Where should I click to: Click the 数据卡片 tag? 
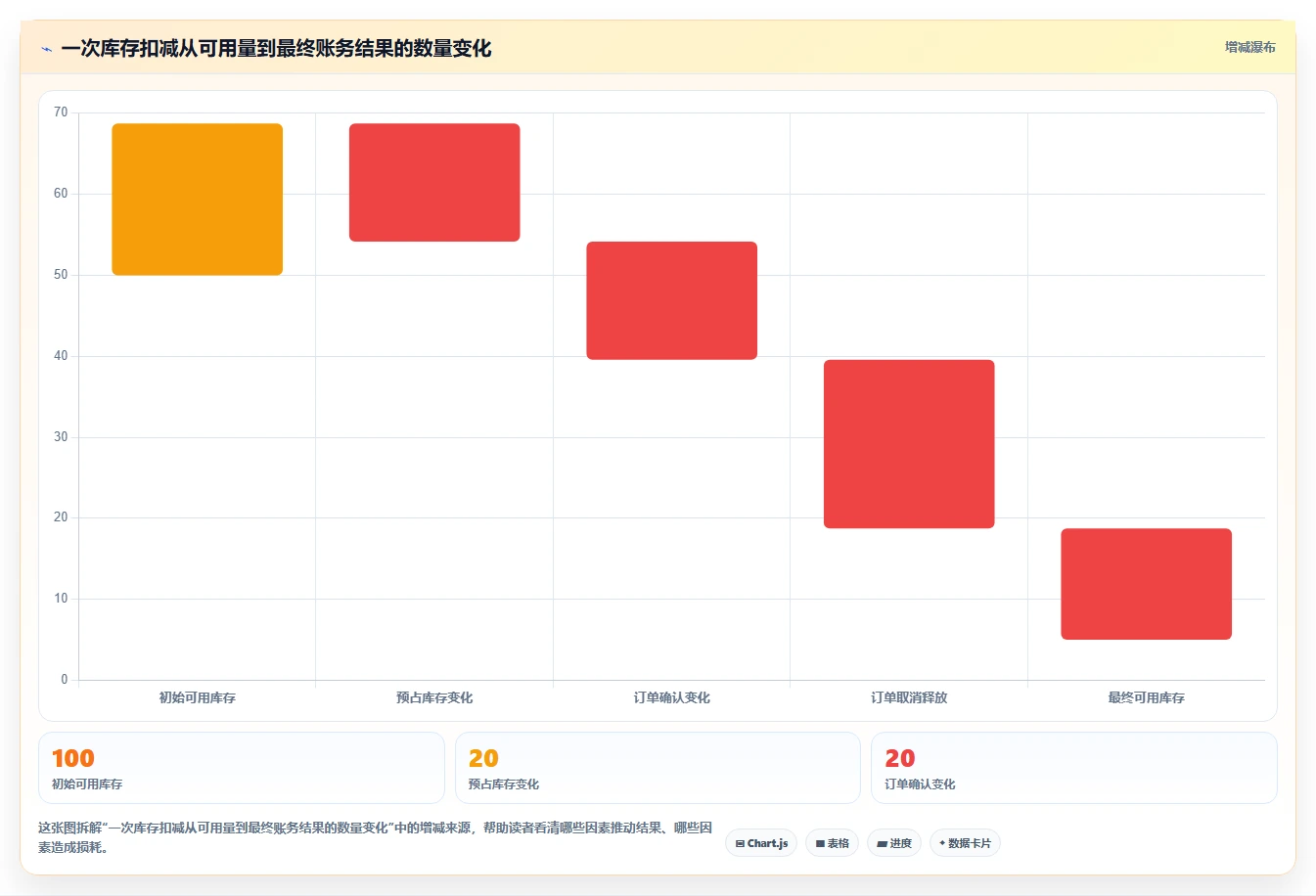(965, 843)
